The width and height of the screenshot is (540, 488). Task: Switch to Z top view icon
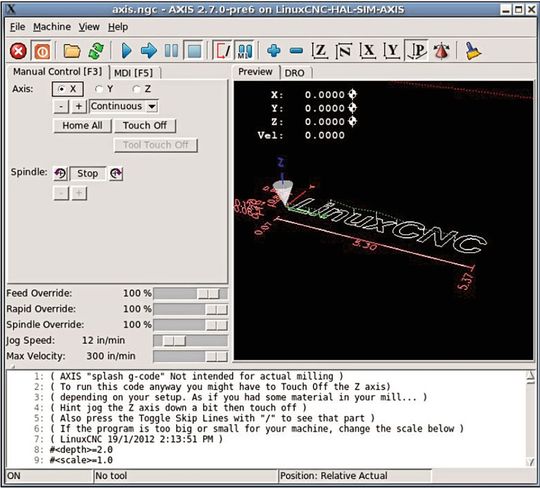tap(320, 51)
